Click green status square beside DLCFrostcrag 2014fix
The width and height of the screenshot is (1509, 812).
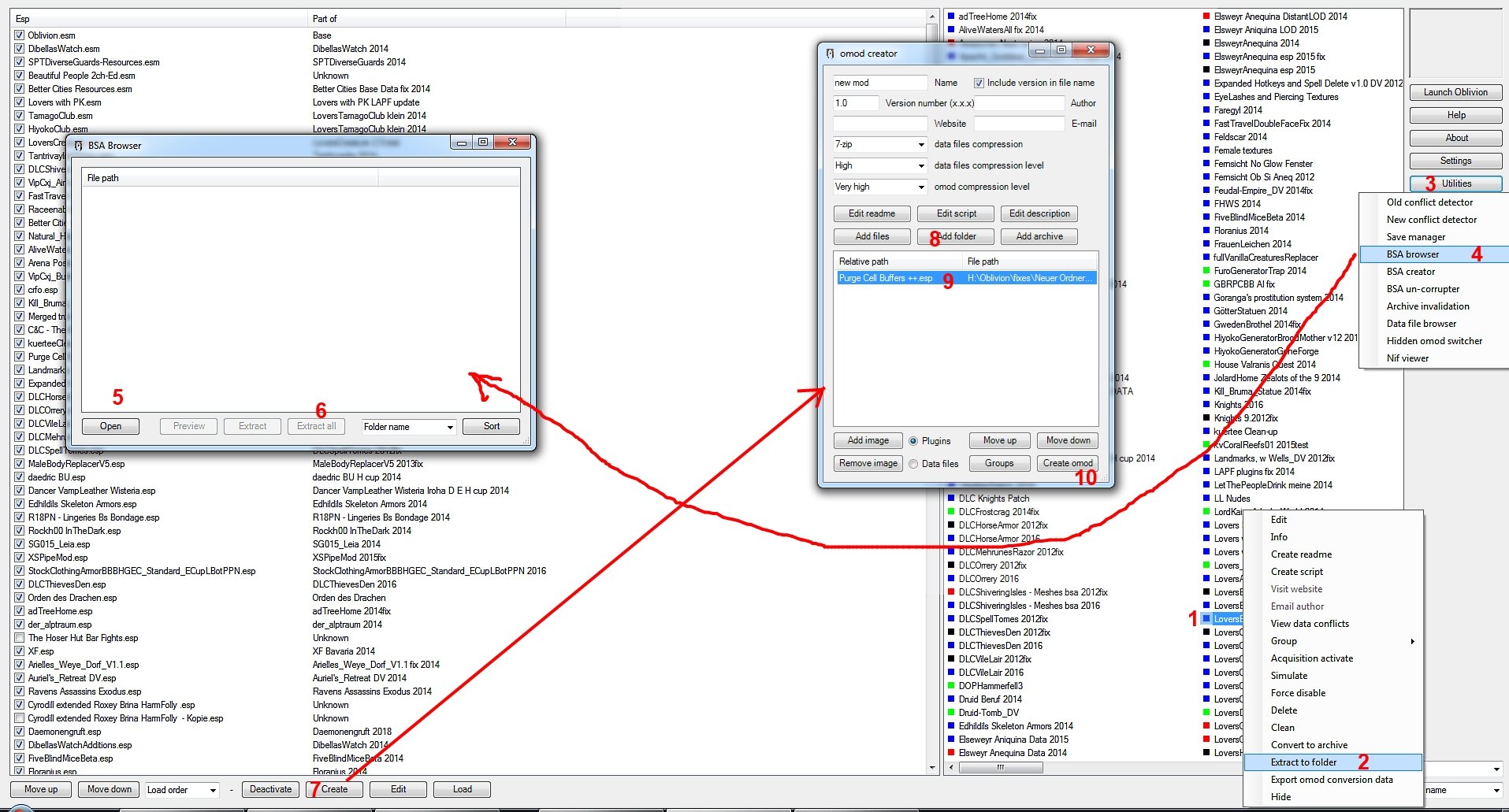[x=951, y=512]
